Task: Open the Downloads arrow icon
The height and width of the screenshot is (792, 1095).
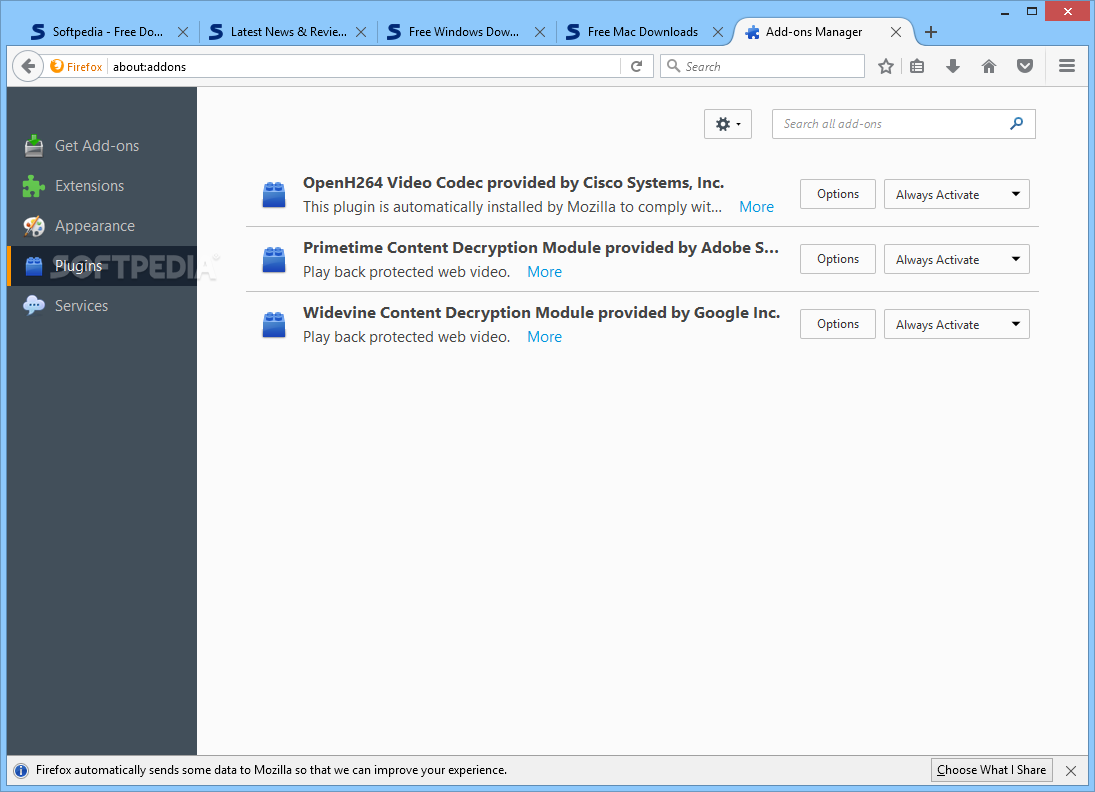Action: [x=953, y=66]
